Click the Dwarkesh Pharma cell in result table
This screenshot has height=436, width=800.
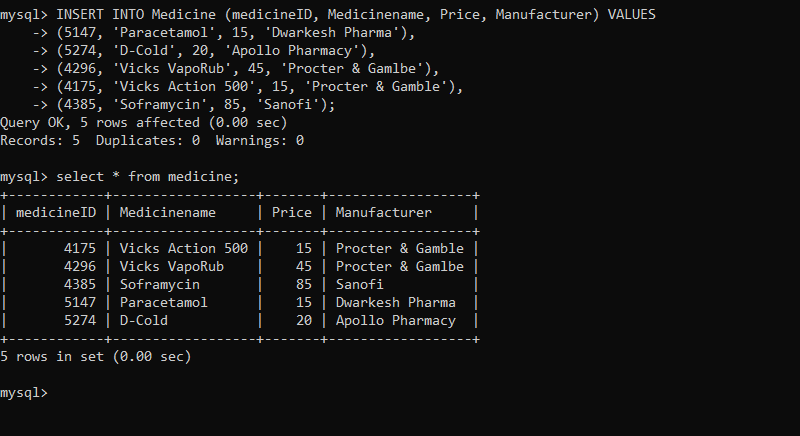pos(396,302)
